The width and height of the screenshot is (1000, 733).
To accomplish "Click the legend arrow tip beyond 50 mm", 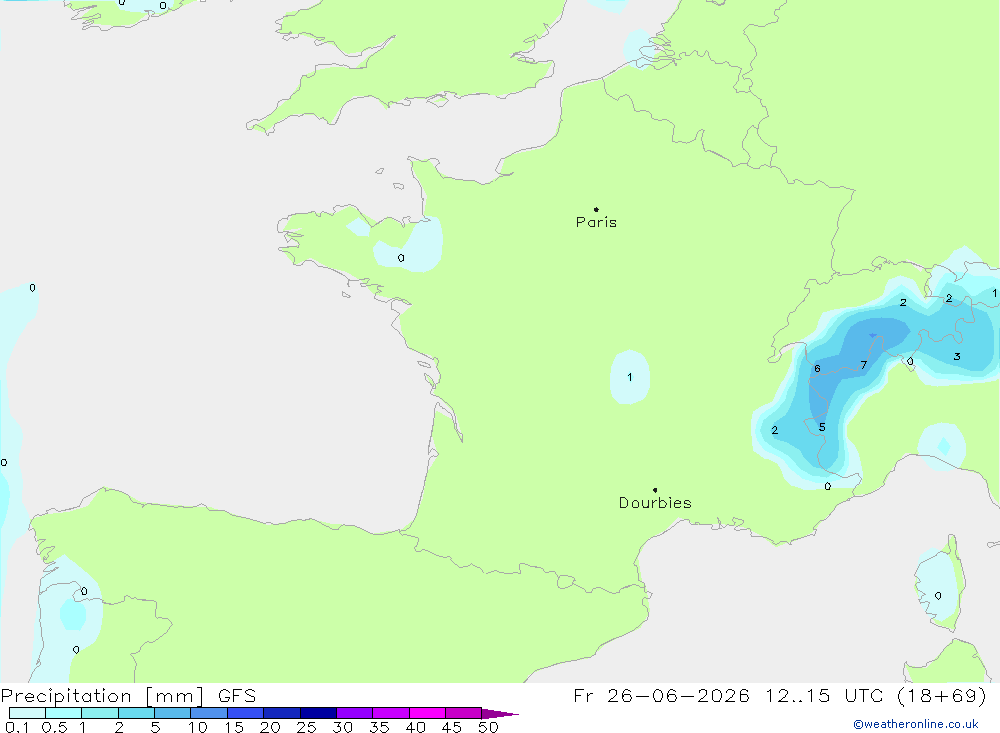I will (x=501, y=713).
